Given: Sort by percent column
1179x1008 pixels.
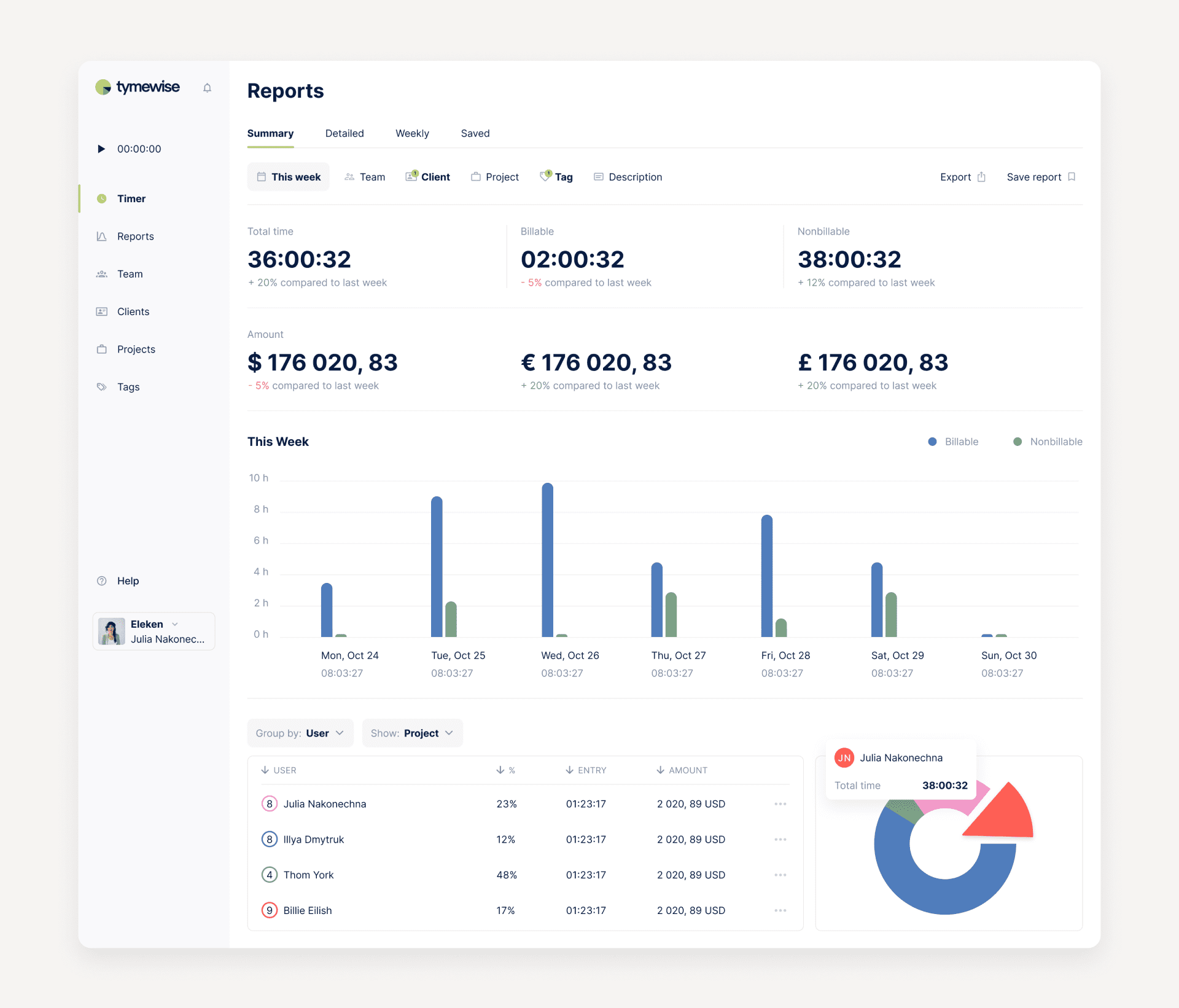Looking at the screenshot, I should [506, 770].
